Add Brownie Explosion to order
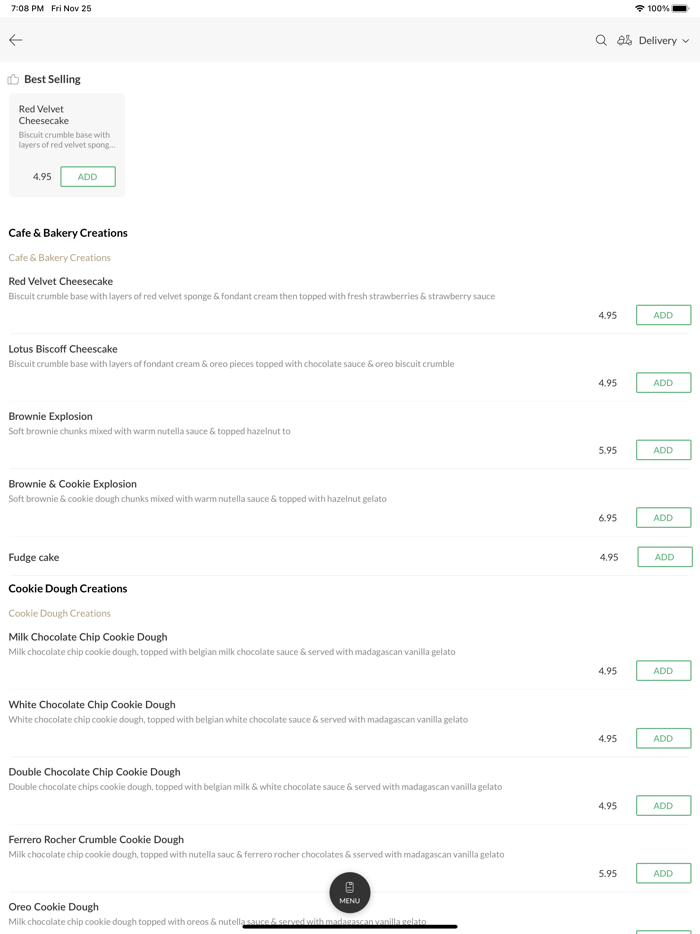Screen dimensions: 700x934 pyautogui.click(x=663, y=450)
